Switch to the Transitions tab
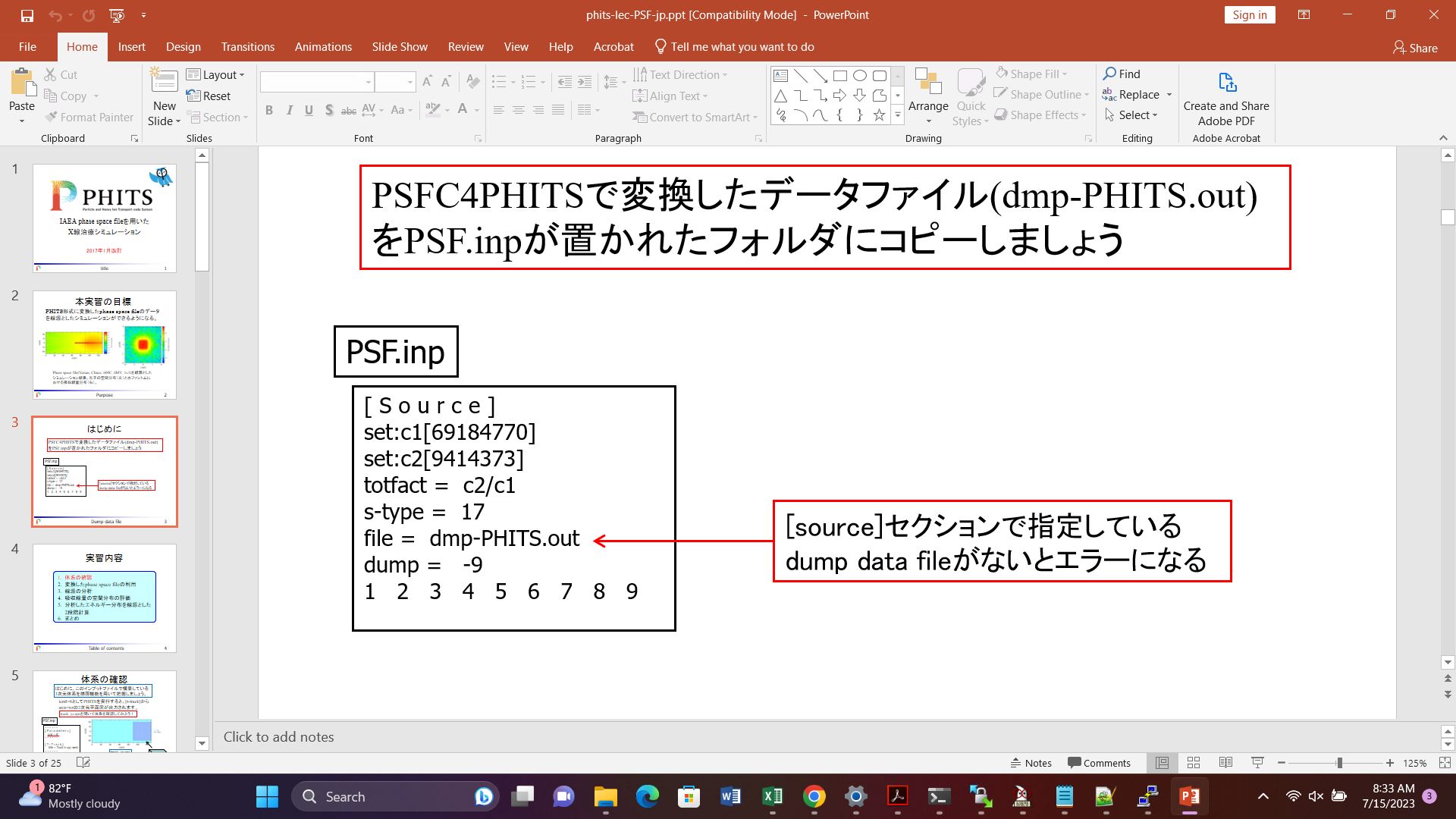This screenshot has height=819, width=1456. click(x=248, y=47)
